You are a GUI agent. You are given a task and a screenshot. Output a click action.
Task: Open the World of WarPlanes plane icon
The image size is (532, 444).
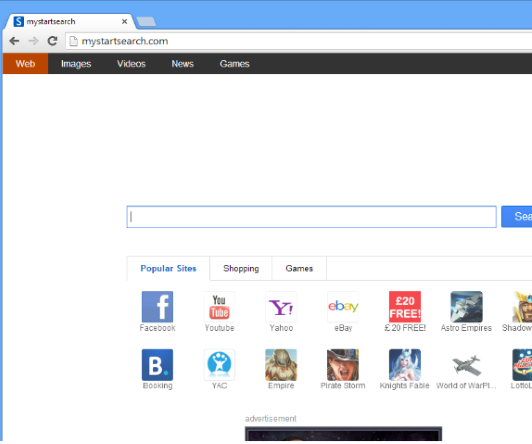point(467,365)
